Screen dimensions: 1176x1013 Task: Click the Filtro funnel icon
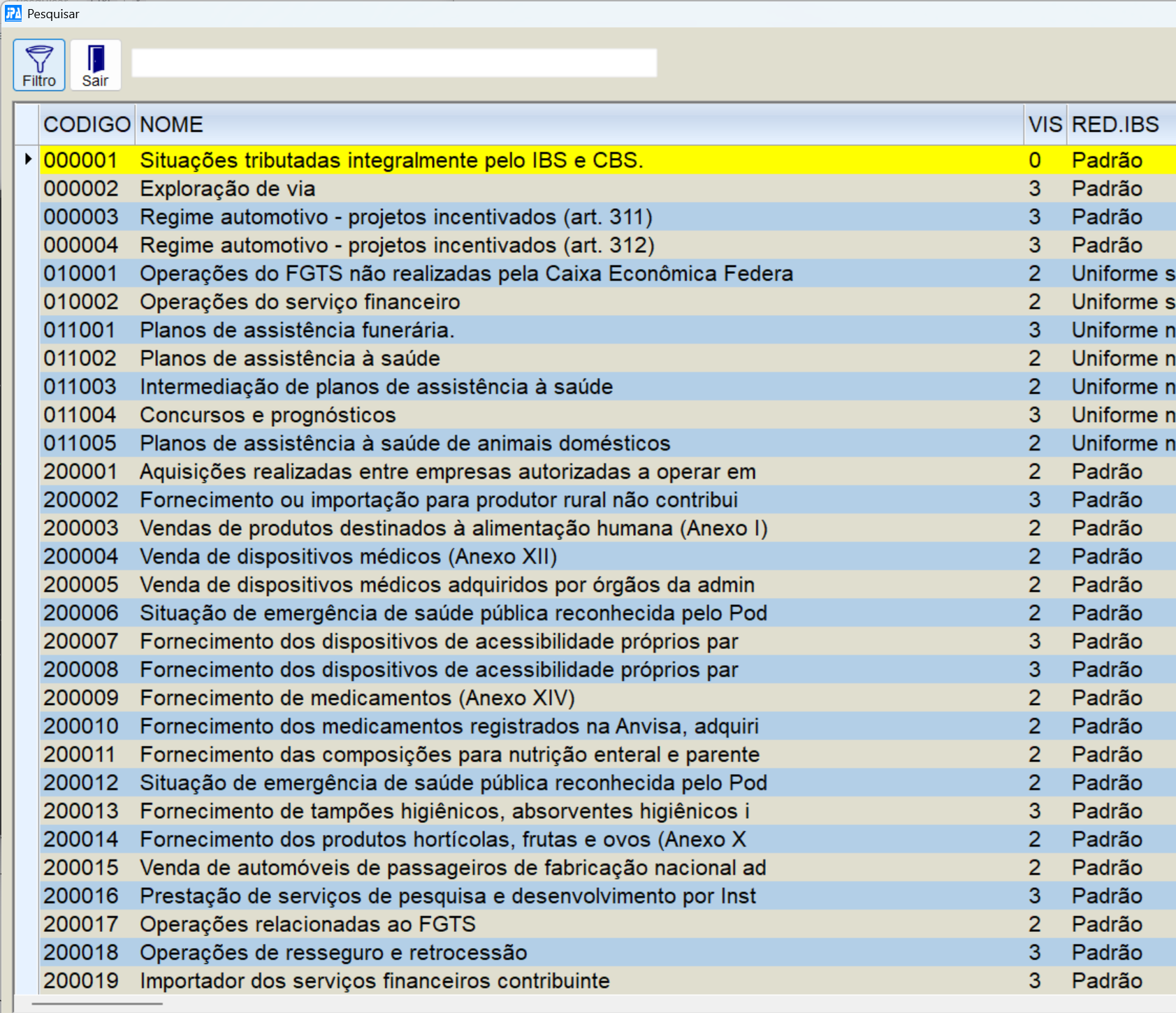(39, 59)
